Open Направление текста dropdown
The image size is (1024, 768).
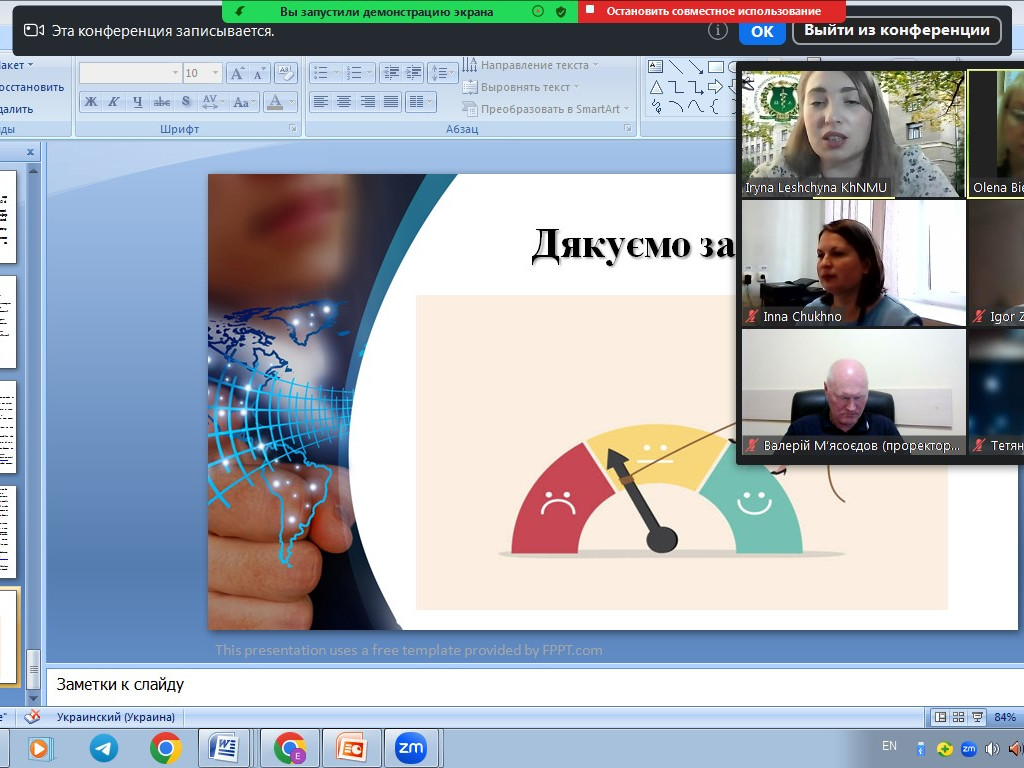coord(530,65)
